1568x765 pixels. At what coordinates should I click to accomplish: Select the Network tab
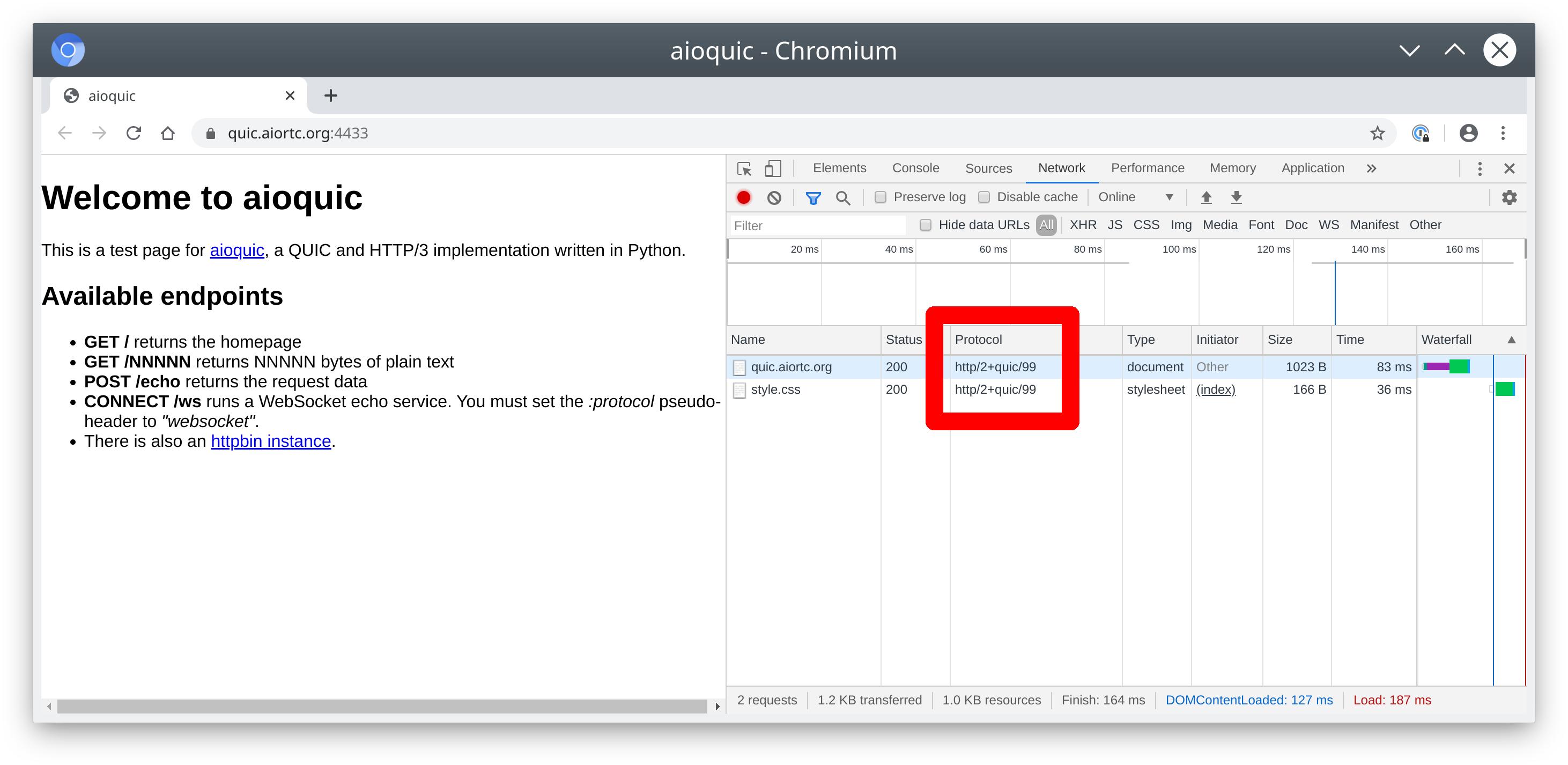[1062, 168]
